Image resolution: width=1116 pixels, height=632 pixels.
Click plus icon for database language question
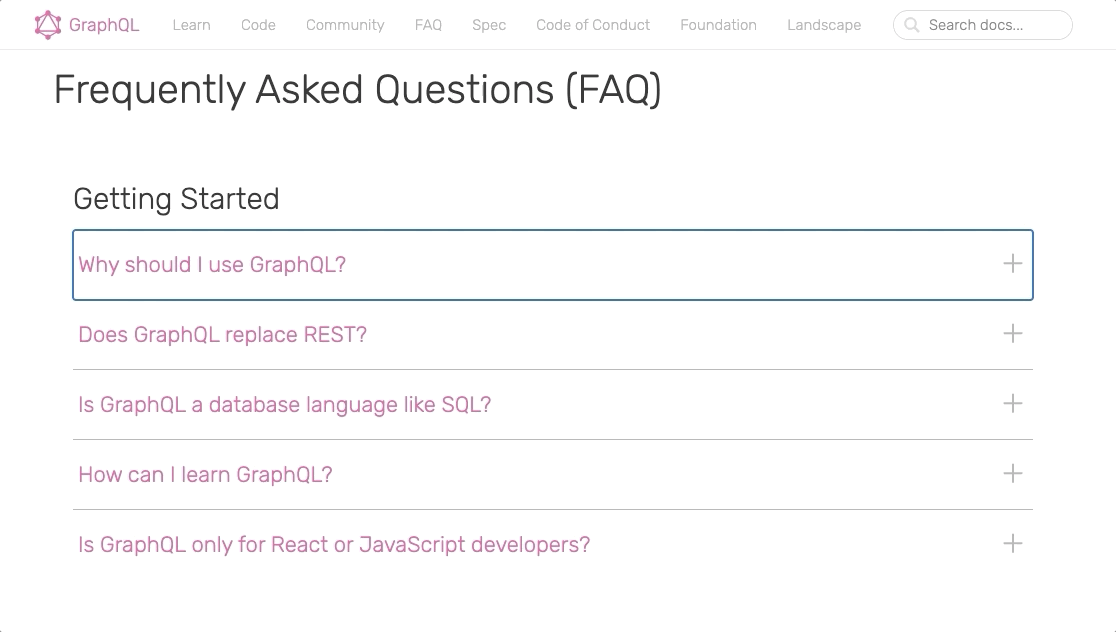click(1012, 404)
